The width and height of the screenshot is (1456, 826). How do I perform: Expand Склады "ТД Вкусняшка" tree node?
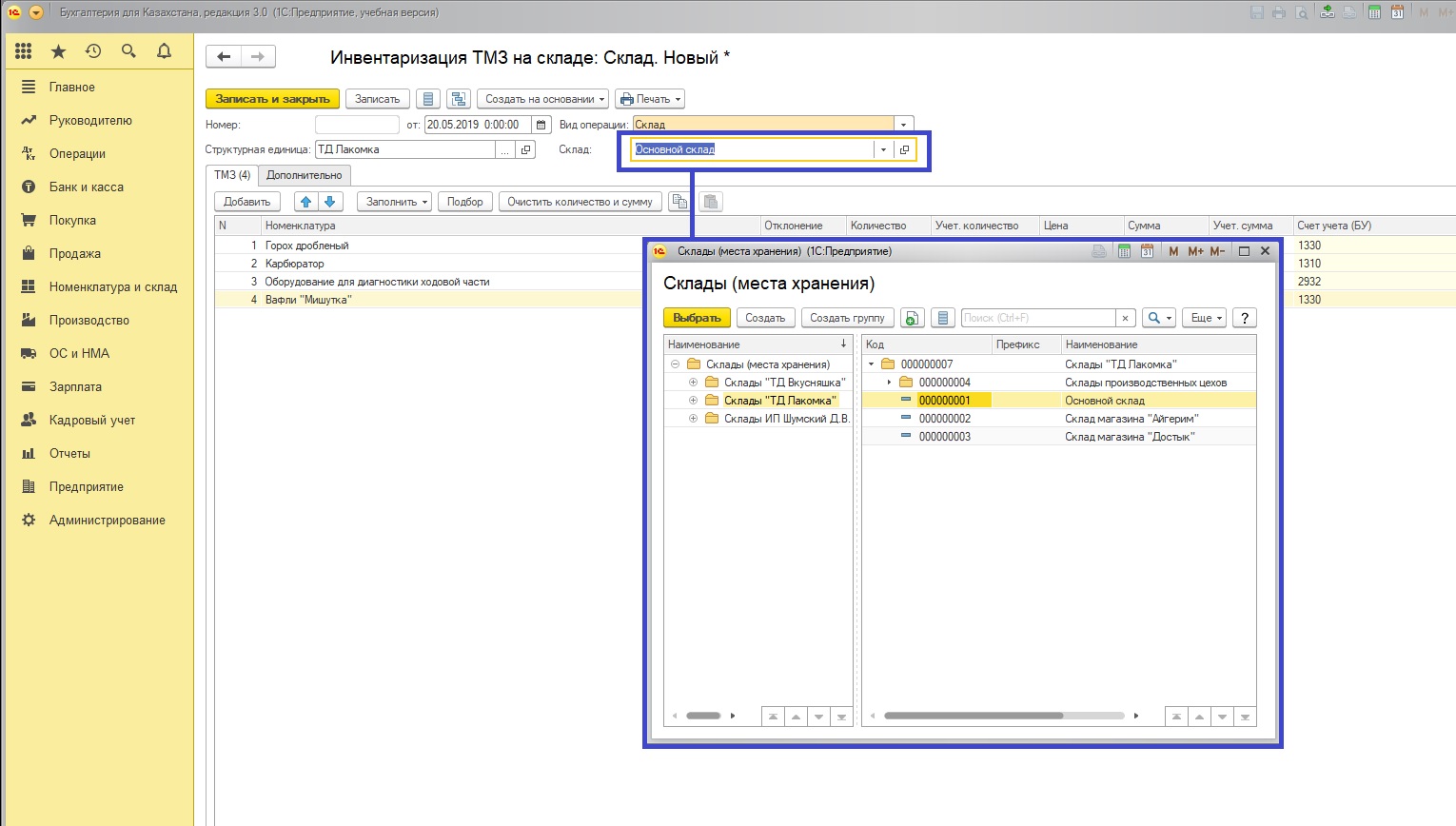click(694, 383)
